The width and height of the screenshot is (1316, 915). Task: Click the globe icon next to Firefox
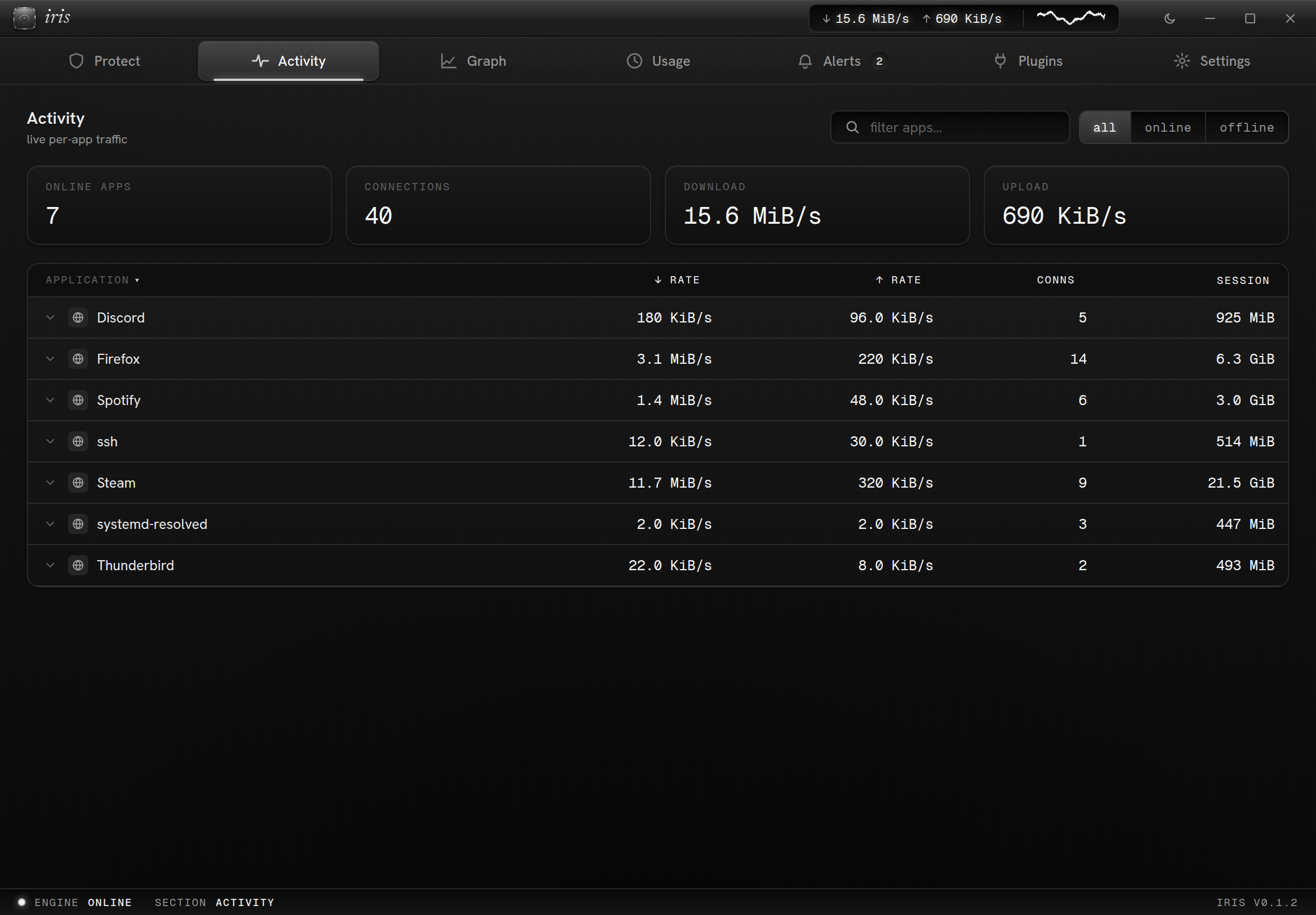tap(78, 359)
